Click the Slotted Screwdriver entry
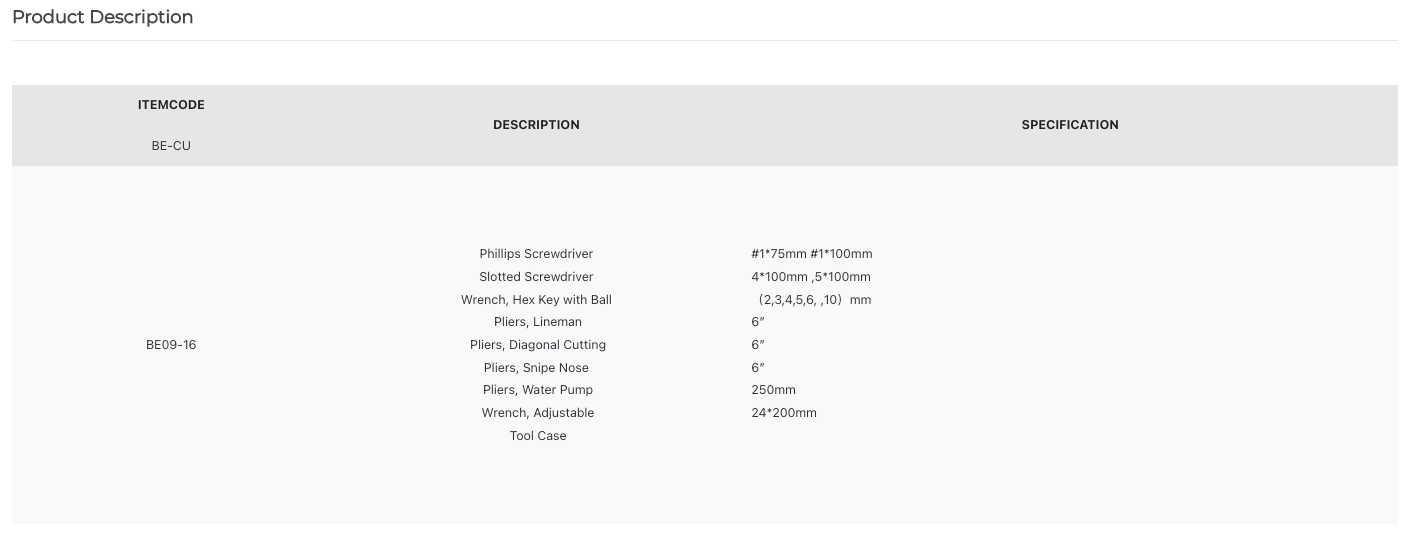1411x537 pixels. click(536, 277)
